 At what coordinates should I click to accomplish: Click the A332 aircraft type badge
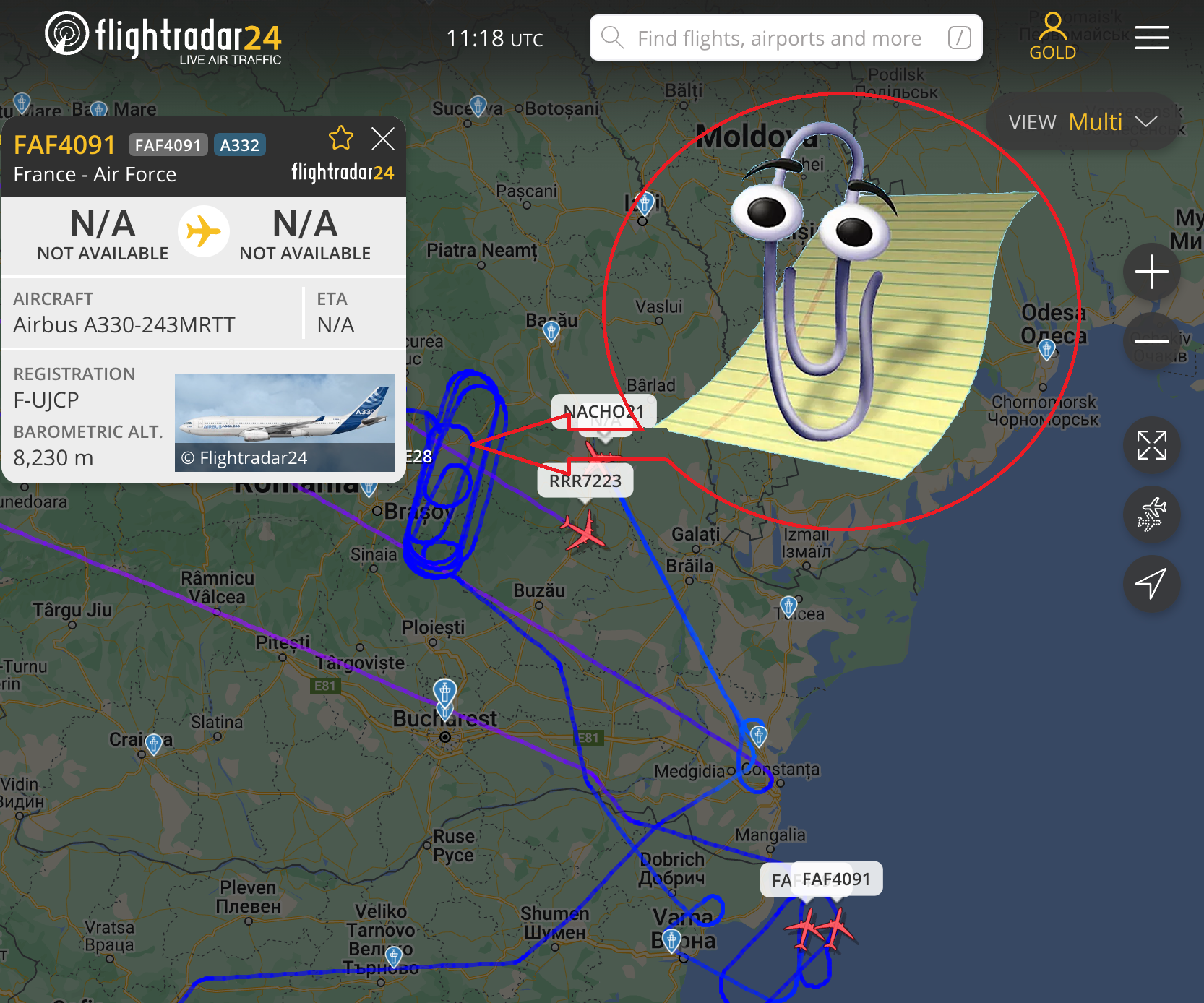tap(239, 145)
